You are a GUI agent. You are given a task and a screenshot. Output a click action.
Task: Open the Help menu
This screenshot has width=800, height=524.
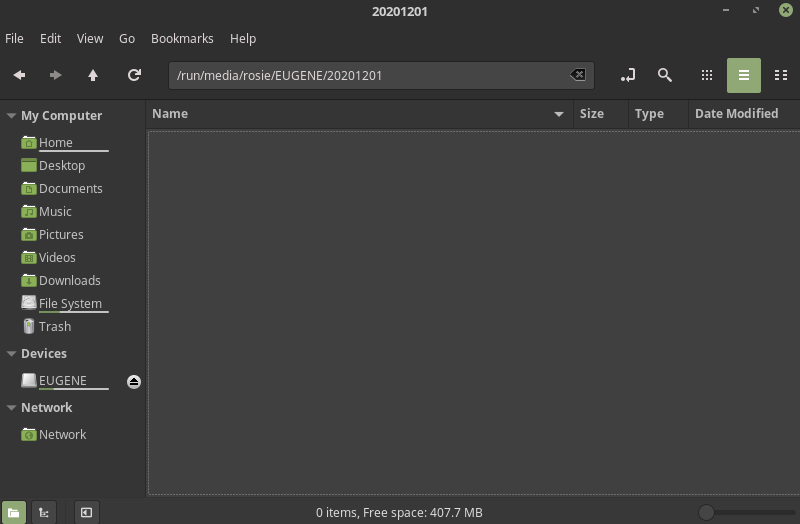[x=243, y=39]
